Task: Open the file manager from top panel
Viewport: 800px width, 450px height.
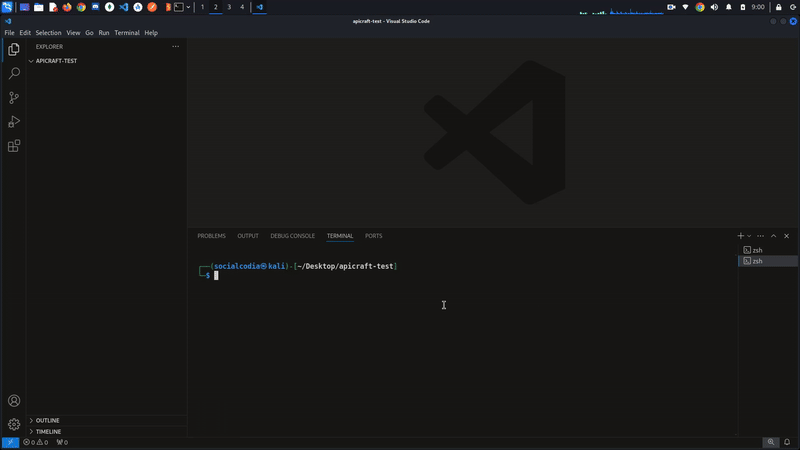Action: pyautogui.click(x=38, y=7)
